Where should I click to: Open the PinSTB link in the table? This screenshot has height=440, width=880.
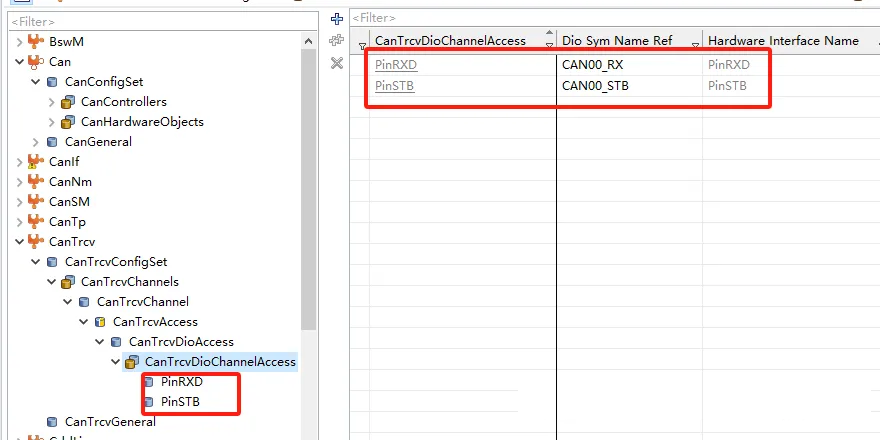395,86
